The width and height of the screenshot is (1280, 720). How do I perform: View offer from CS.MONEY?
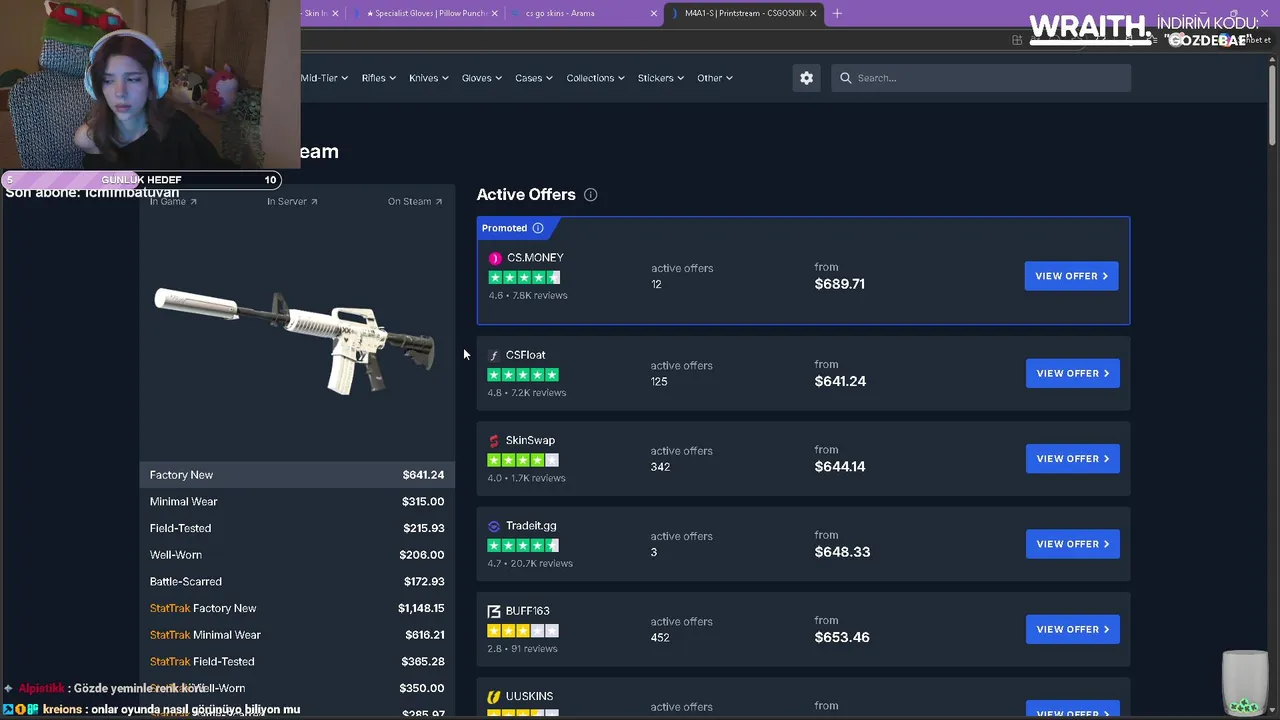tap(1072, 276)
